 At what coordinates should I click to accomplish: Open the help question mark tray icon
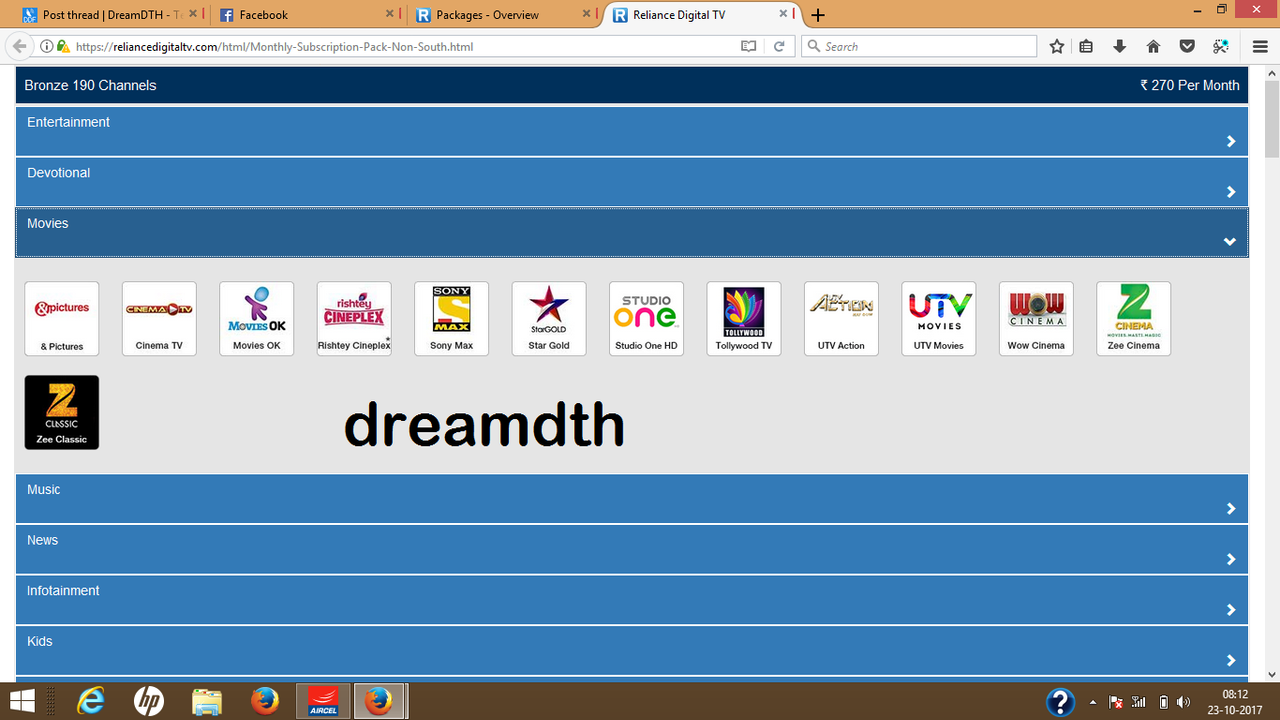[x=1060, y=701]
